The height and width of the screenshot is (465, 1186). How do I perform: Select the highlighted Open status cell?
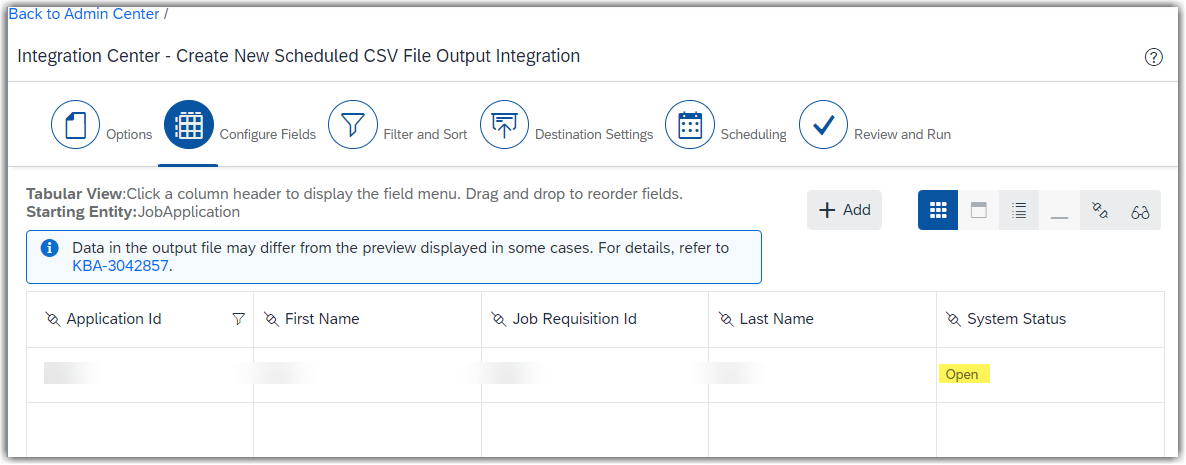coord(964,374)
